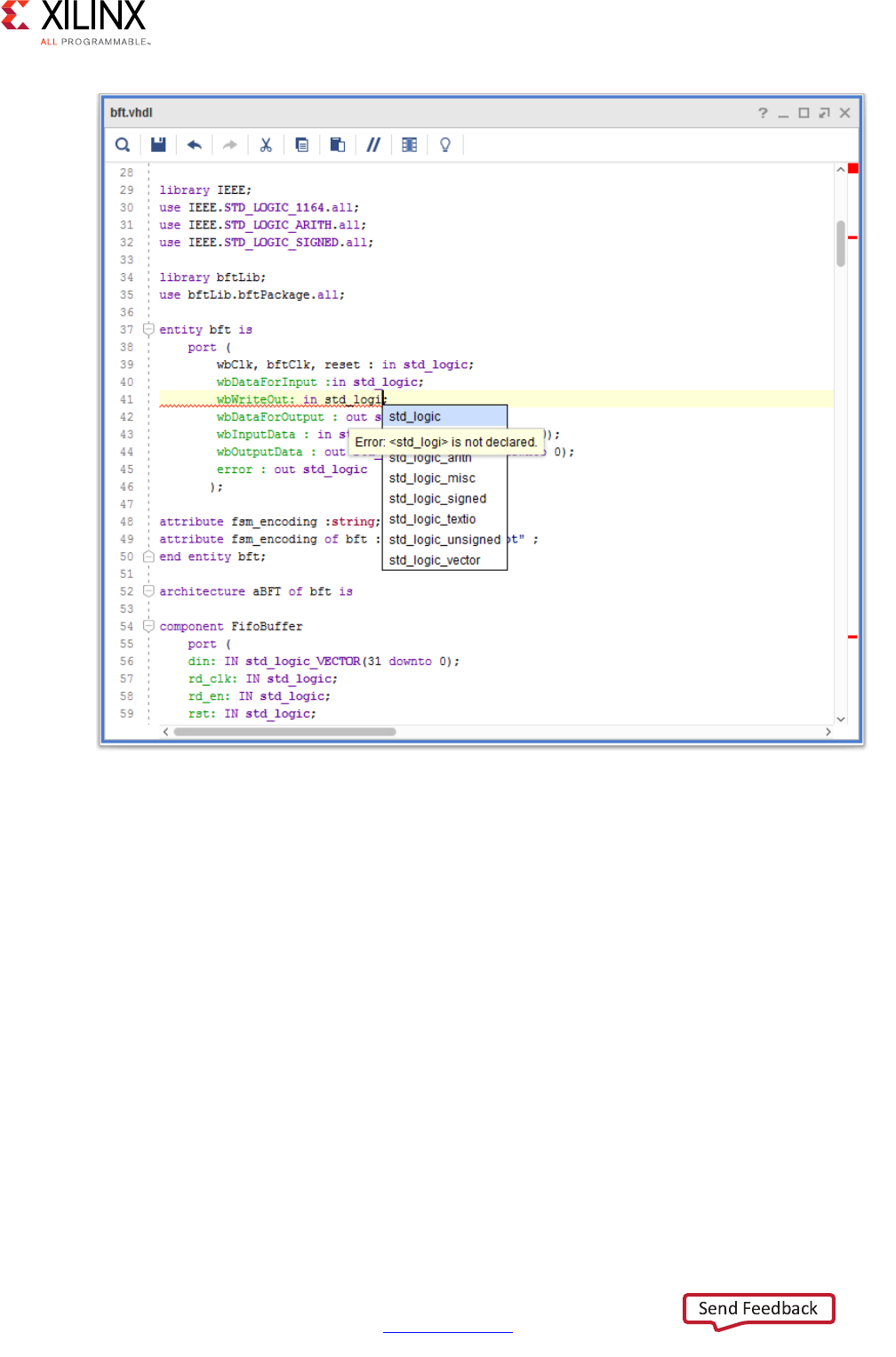Click 'rst: IN std_logic;' on line 59

[x=252, y=714]
